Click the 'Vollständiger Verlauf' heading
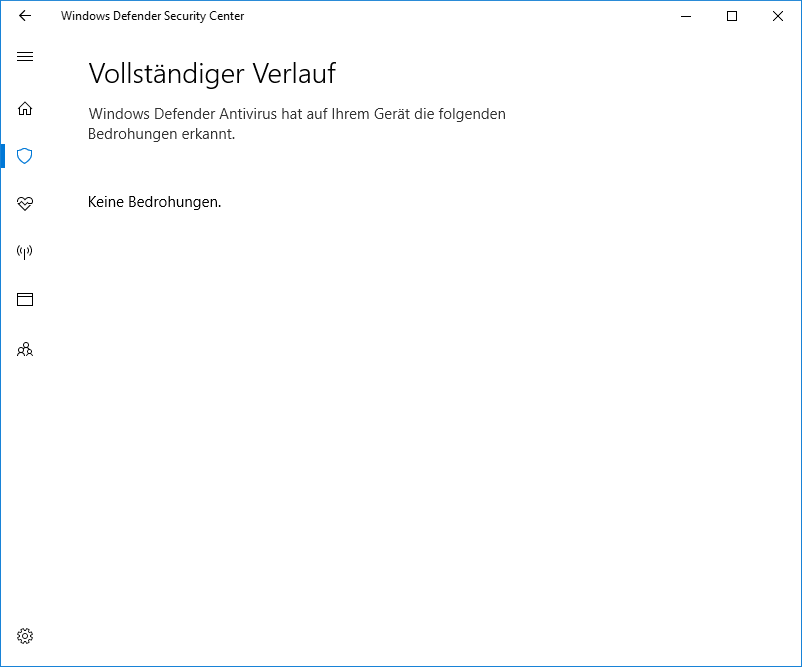Screen dimensions: 802x667 pos(212,74)
